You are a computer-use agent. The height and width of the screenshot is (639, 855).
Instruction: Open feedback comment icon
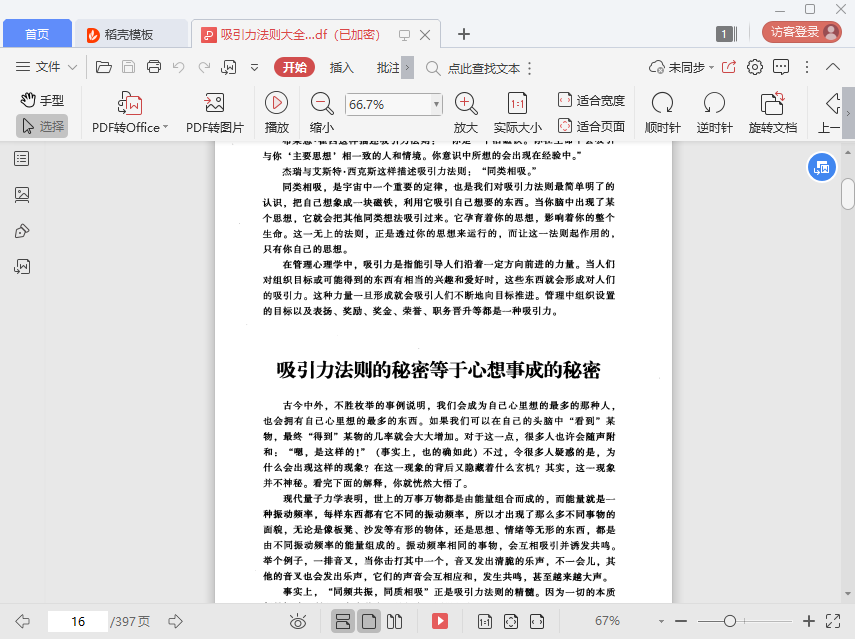(781, 67)
